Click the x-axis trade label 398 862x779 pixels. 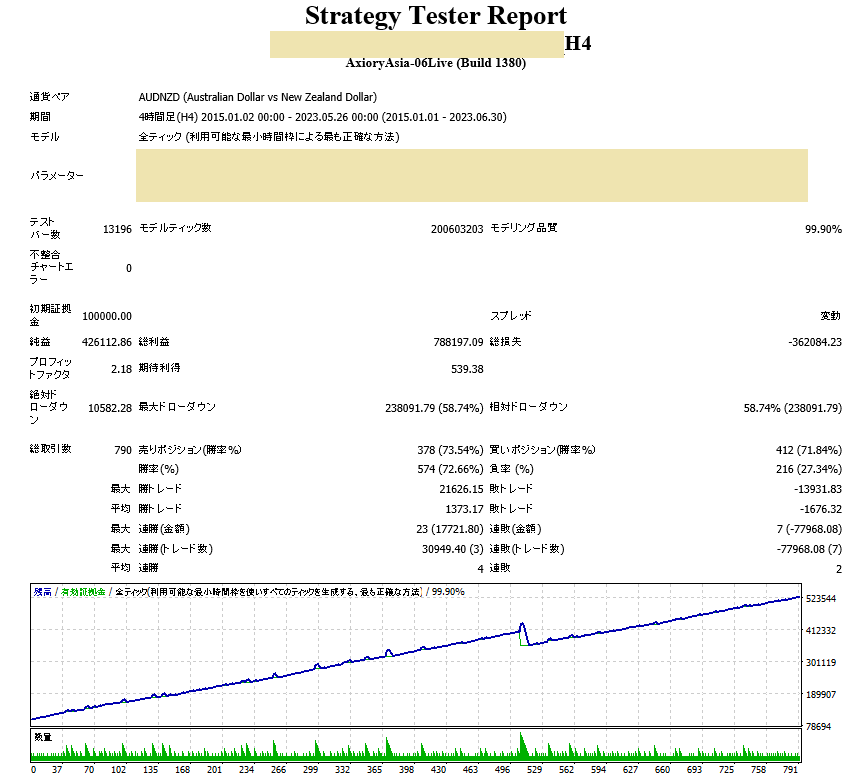tap(406, 770)
